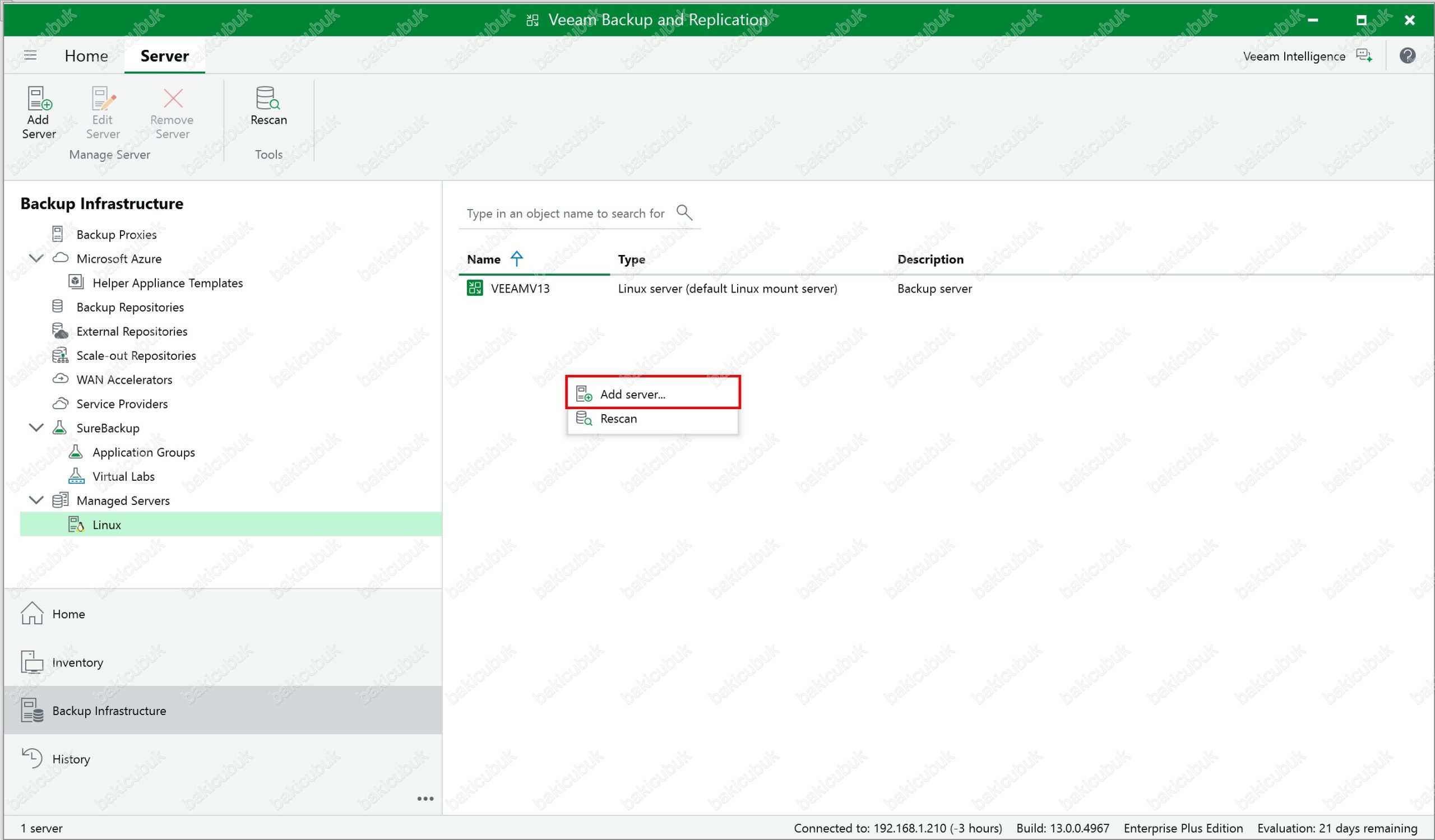Select Service Providers in the tree

[x=122, y=404]
